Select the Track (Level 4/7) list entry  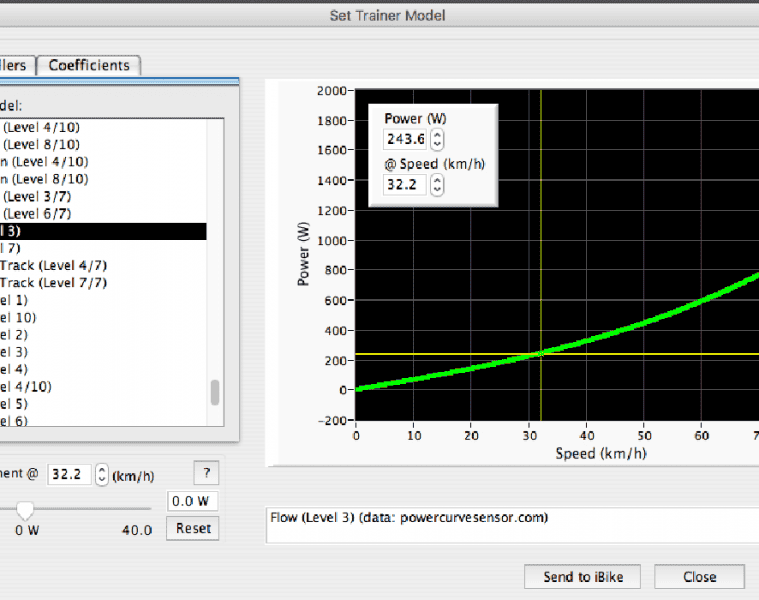pos(53,266)
